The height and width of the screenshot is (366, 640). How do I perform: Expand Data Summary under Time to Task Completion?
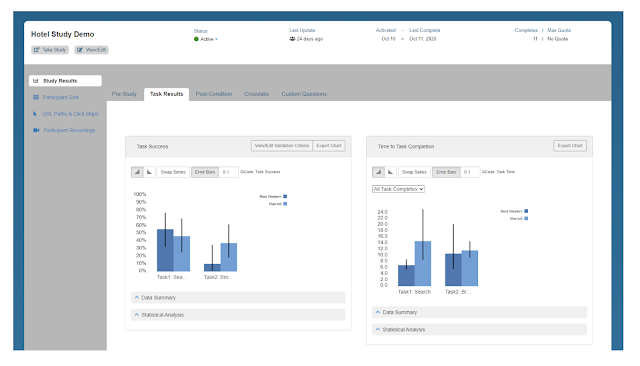[x=479, y=312]
